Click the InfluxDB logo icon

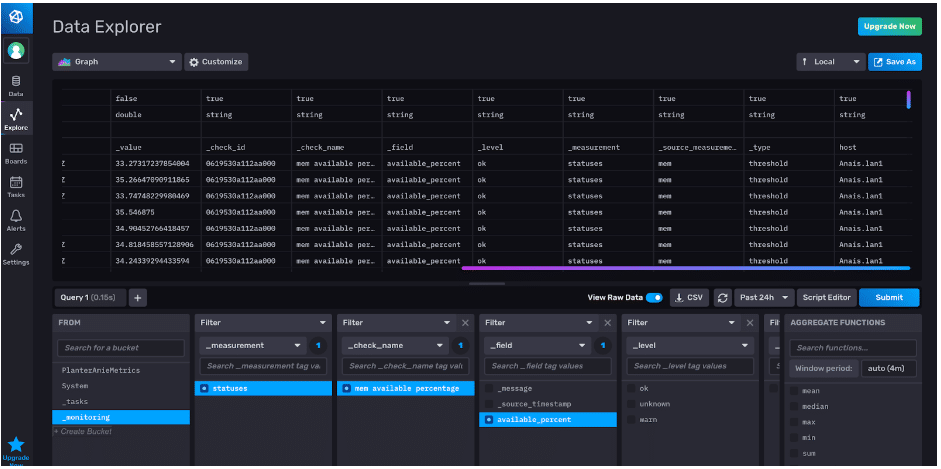point(17,18)
